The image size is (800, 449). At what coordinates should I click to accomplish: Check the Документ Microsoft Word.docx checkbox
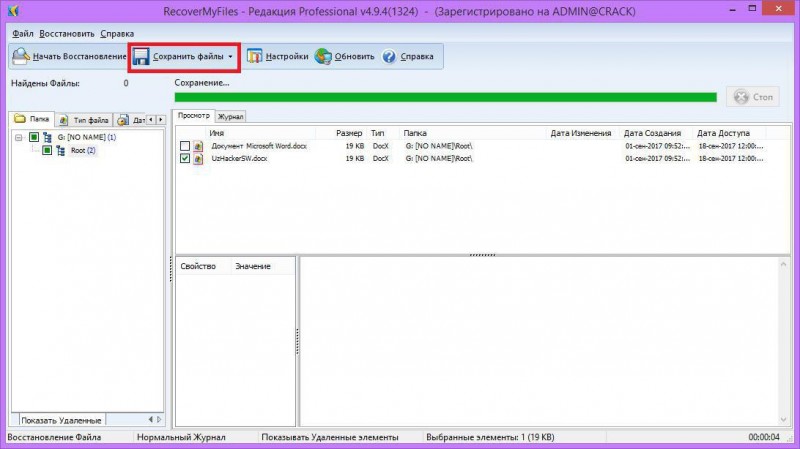tap(185, 146)
